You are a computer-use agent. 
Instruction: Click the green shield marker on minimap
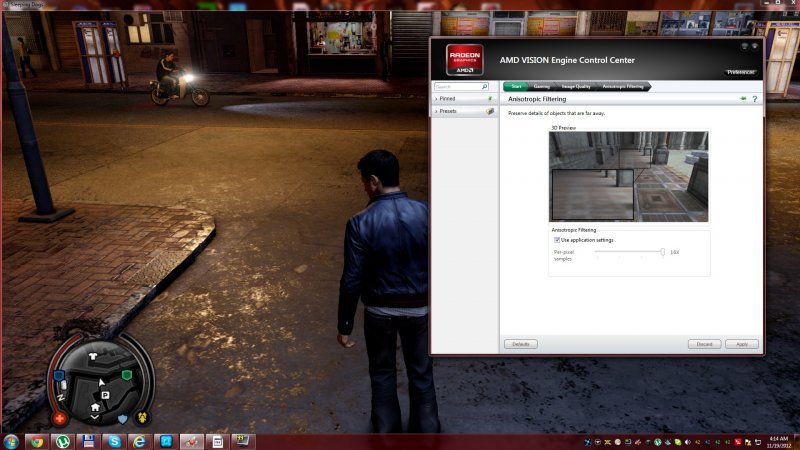pos(127,375)
